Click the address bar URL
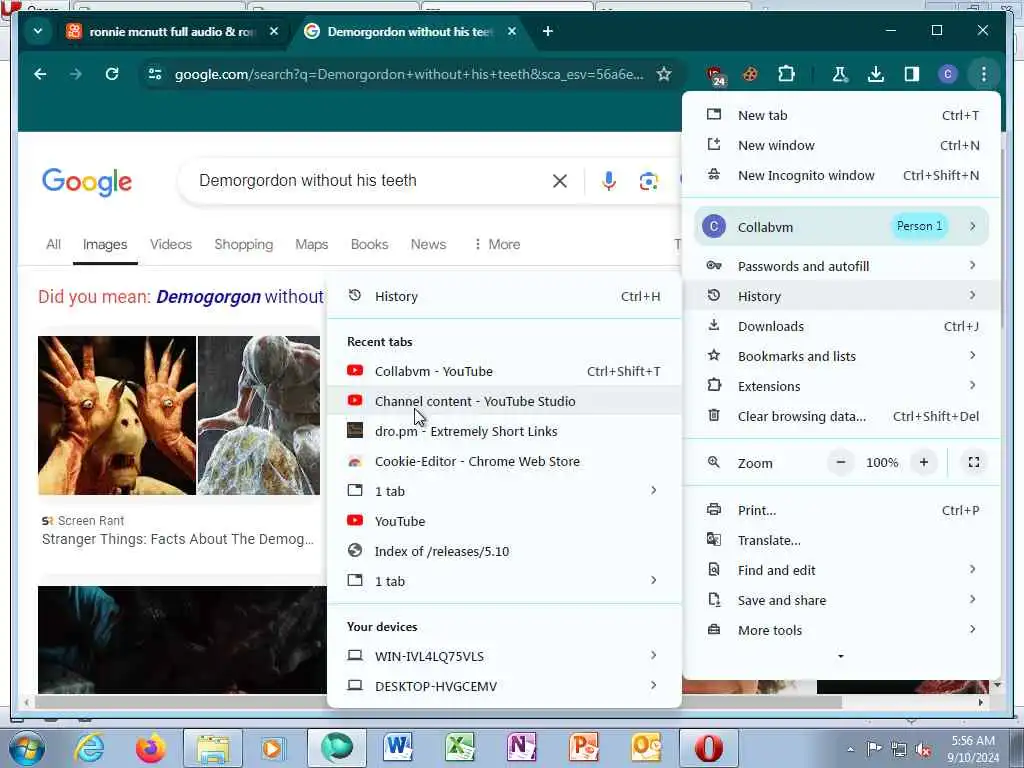 click(x=409, y=74)
